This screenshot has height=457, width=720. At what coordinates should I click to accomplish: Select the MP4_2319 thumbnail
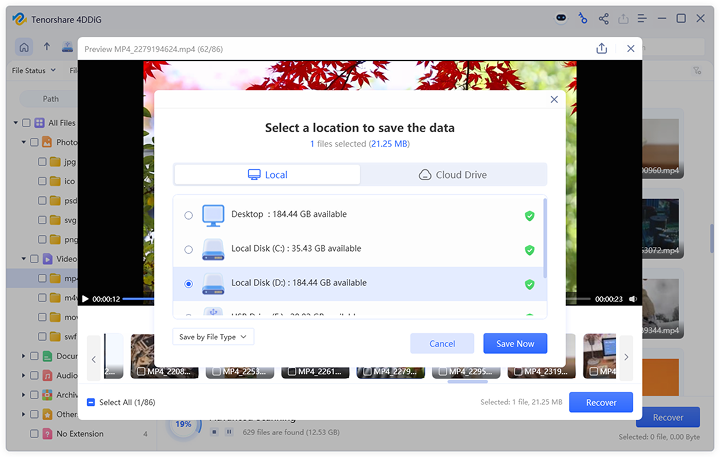[x=541, y=371]
